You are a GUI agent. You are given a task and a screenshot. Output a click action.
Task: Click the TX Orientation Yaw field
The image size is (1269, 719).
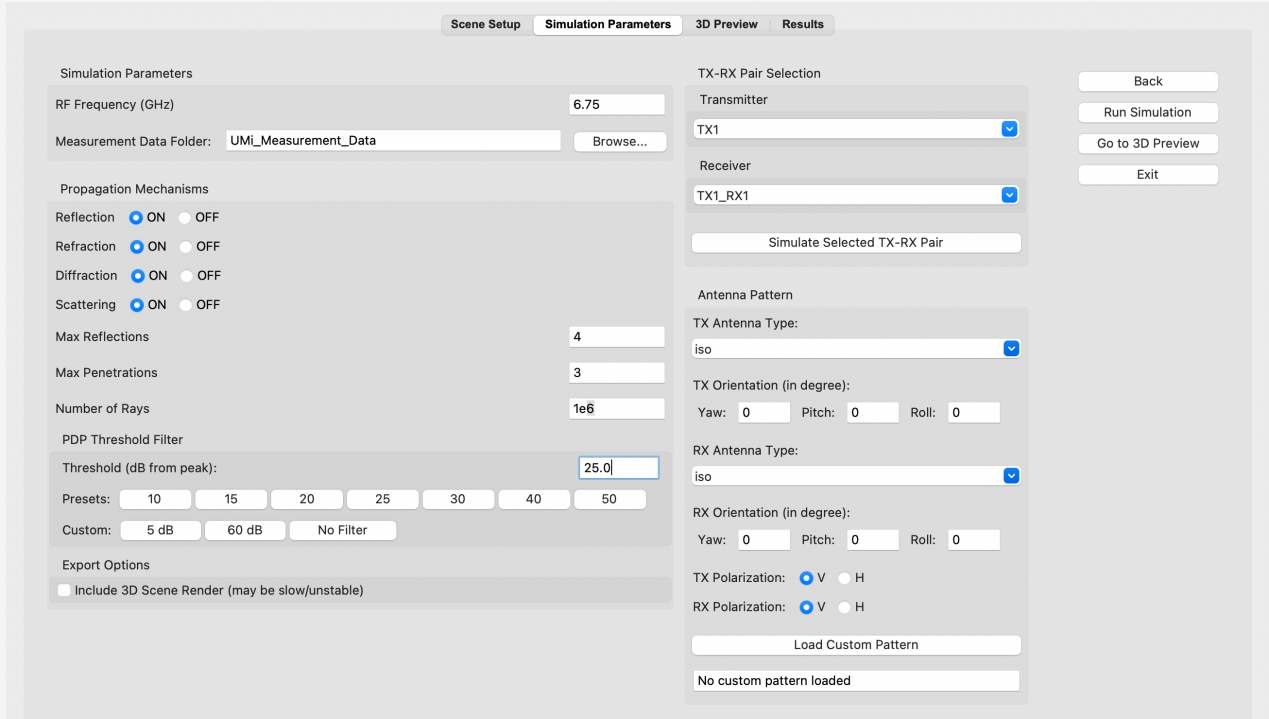click(x=764, y=413)
